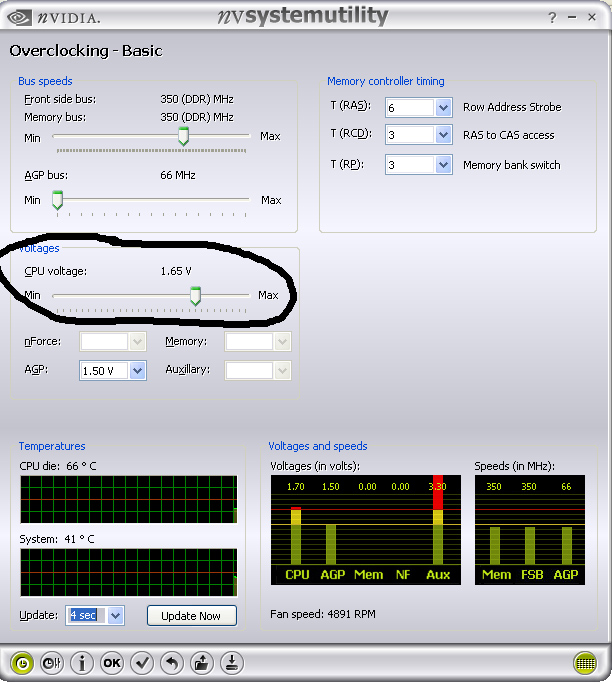This screenshot has width=612, height=684.
Task: Click the Speeds in MHz bar chart
Action: (x=530, y=530)
